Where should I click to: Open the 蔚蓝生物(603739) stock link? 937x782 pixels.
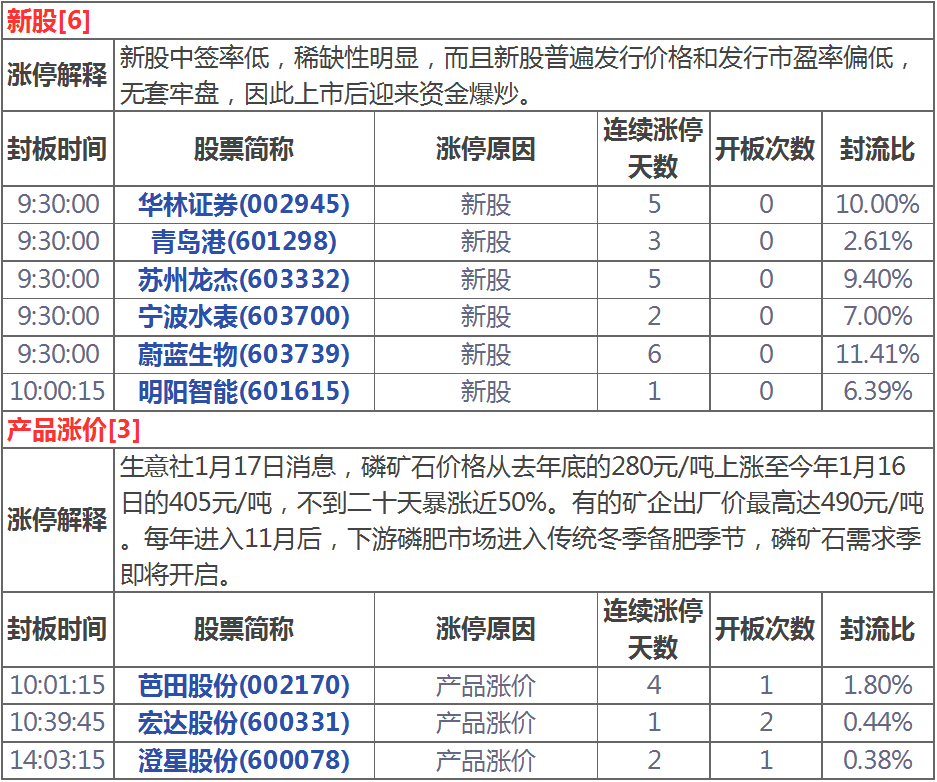pyautogui.click(x=244, y=354)
